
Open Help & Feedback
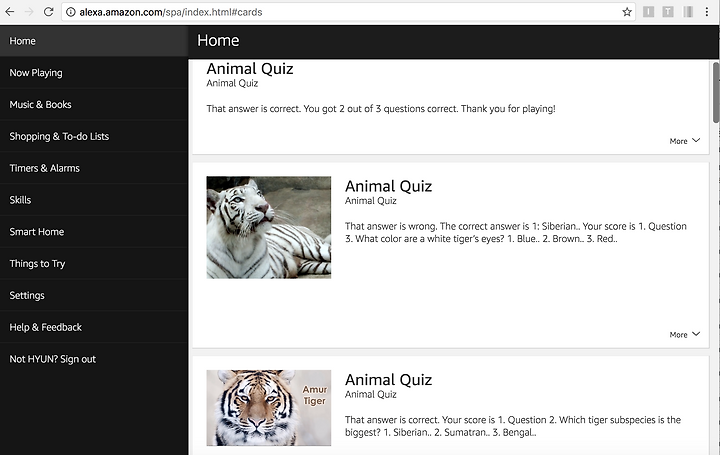[x=94, y=327]
